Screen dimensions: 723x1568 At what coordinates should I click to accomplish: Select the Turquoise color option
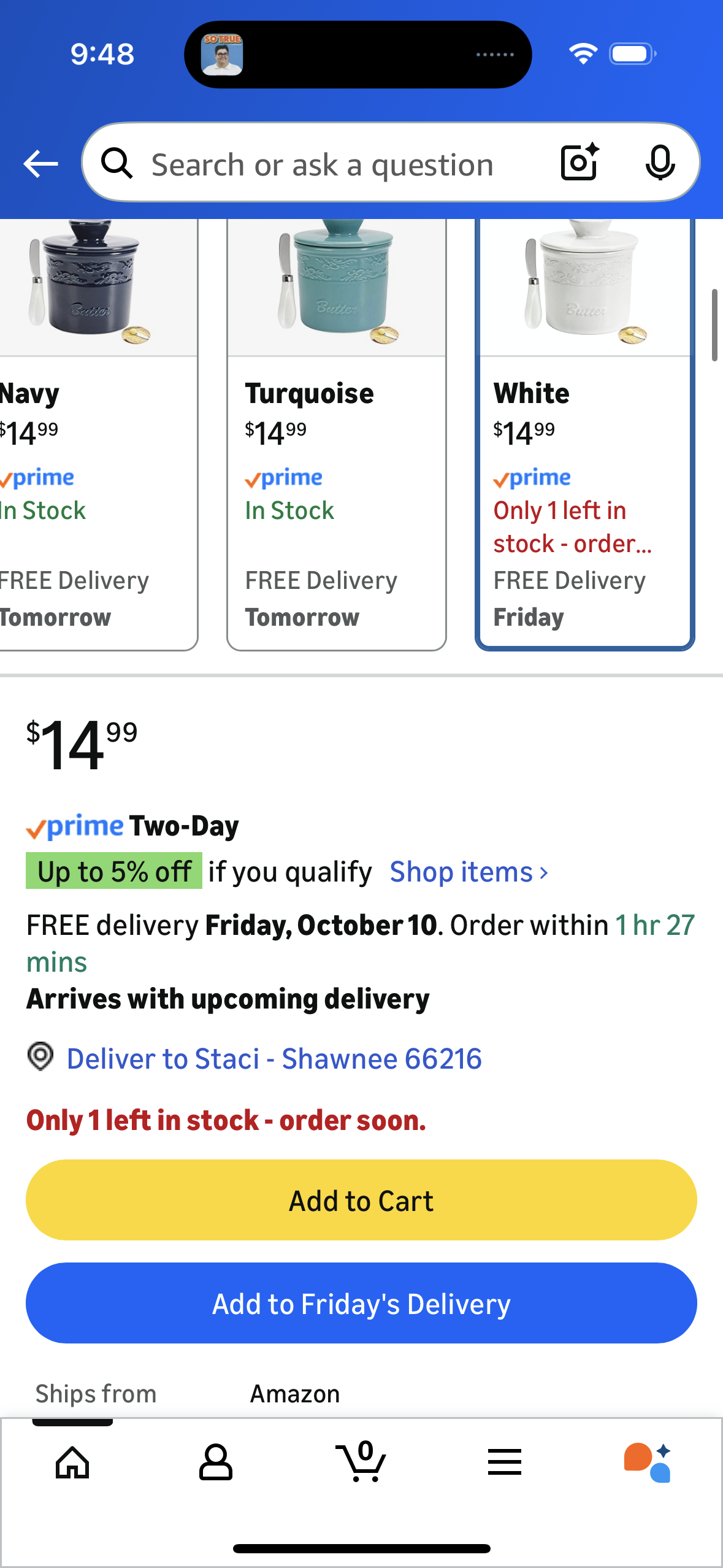pos(336,429)
